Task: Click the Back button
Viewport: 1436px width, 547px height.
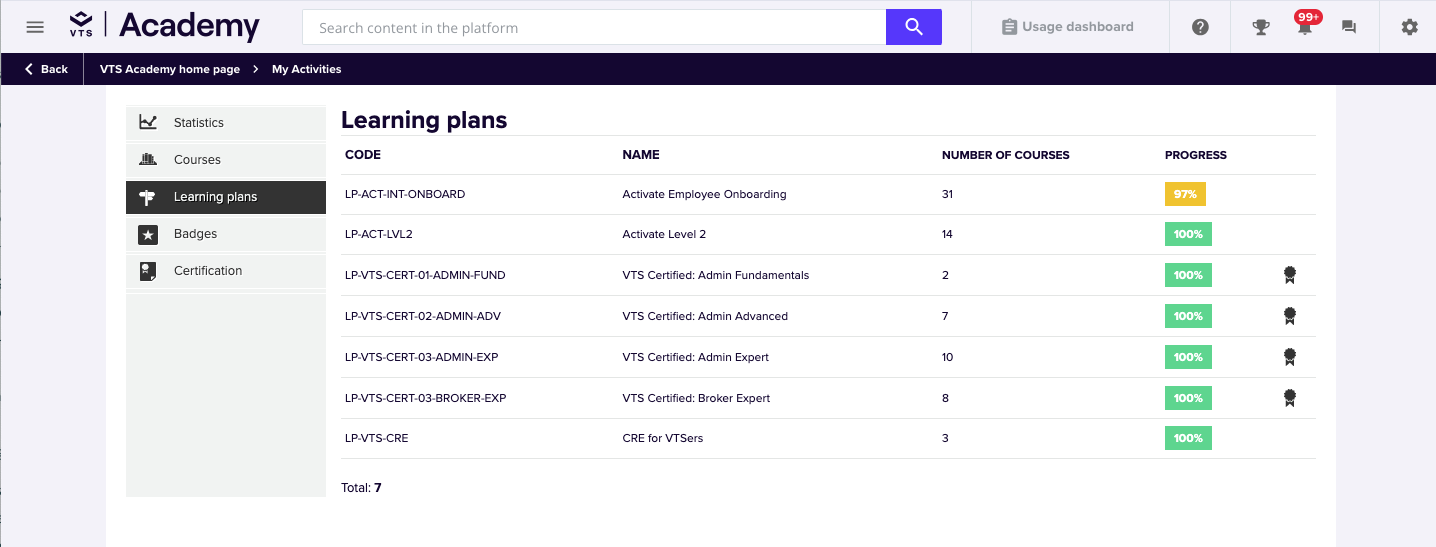Action: [x=46, y=69]
